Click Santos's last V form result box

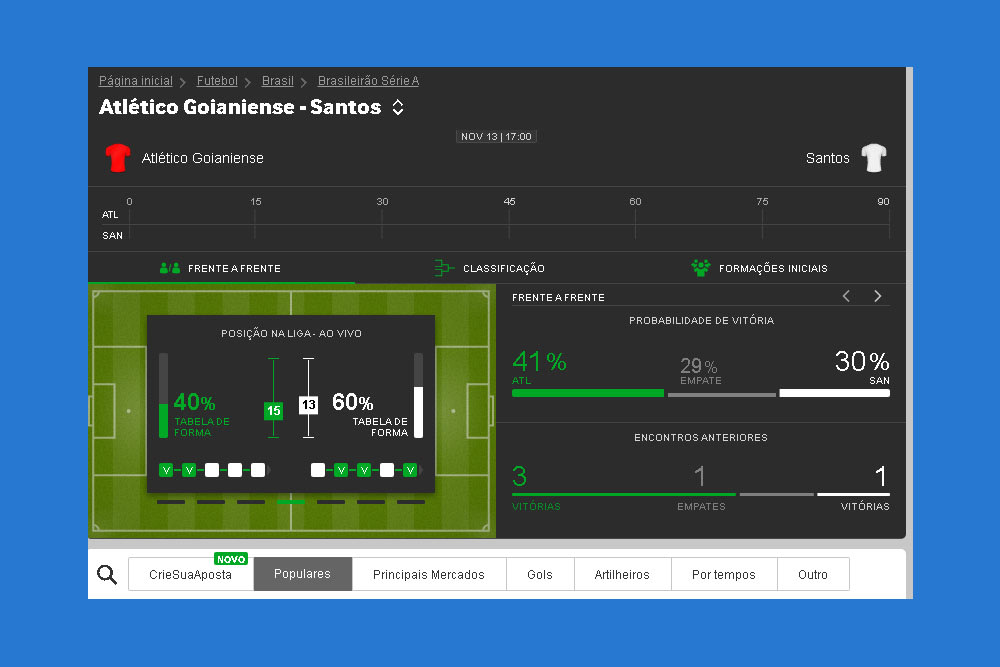click(x=409, y=470)
